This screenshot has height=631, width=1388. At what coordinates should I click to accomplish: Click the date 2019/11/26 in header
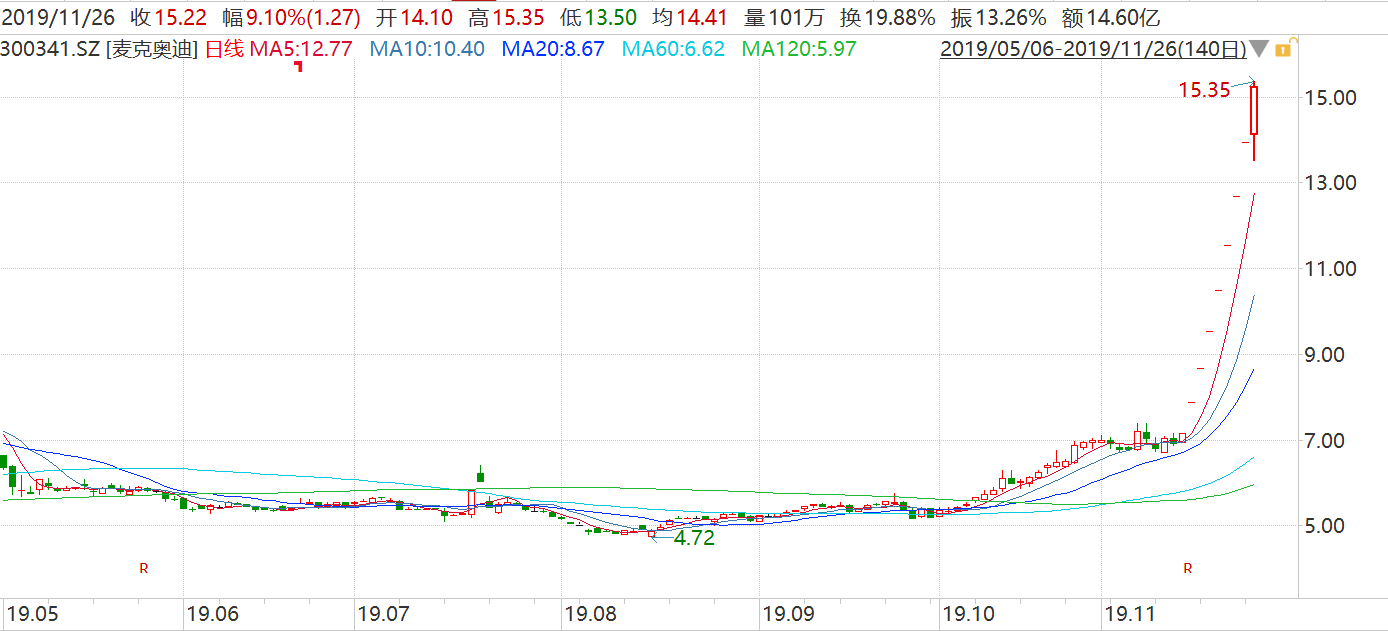point(59,17)
